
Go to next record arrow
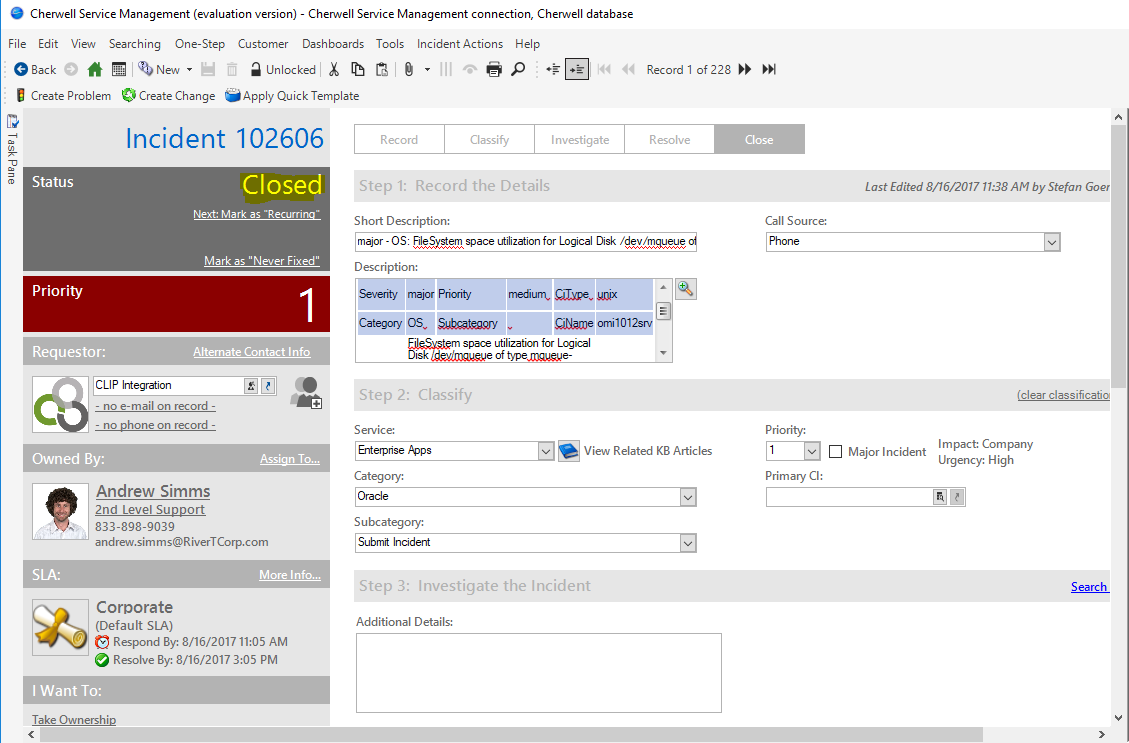pyautogui.click(x=745, y=70)
